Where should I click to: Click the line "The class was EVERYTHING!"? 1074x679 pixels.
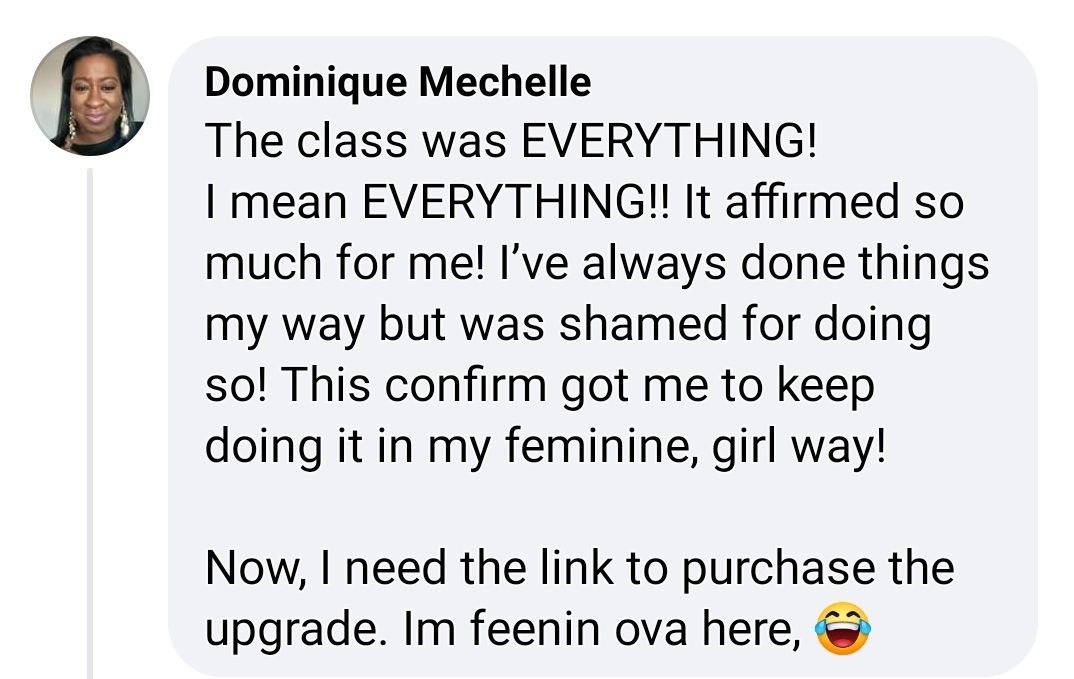click(x=511, y=143)
